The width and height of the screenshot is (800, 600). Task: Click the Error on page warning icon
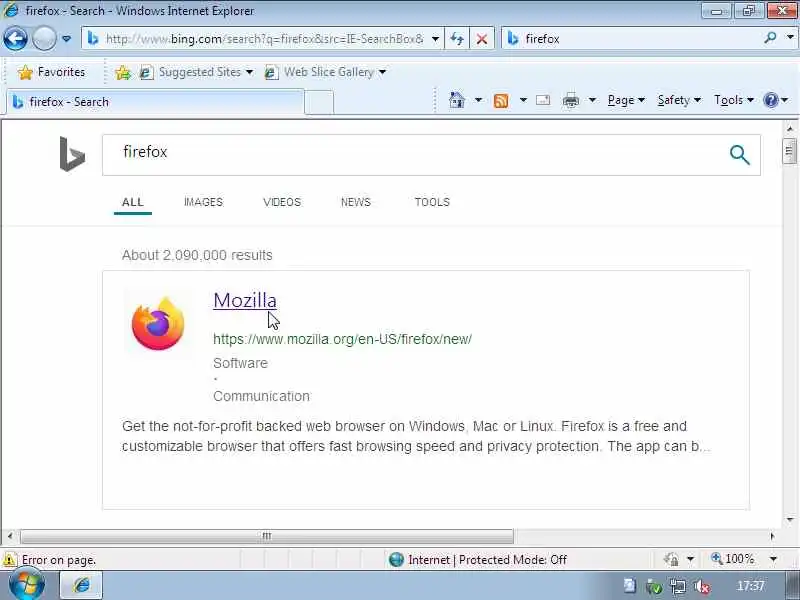[x=9, y=560]
